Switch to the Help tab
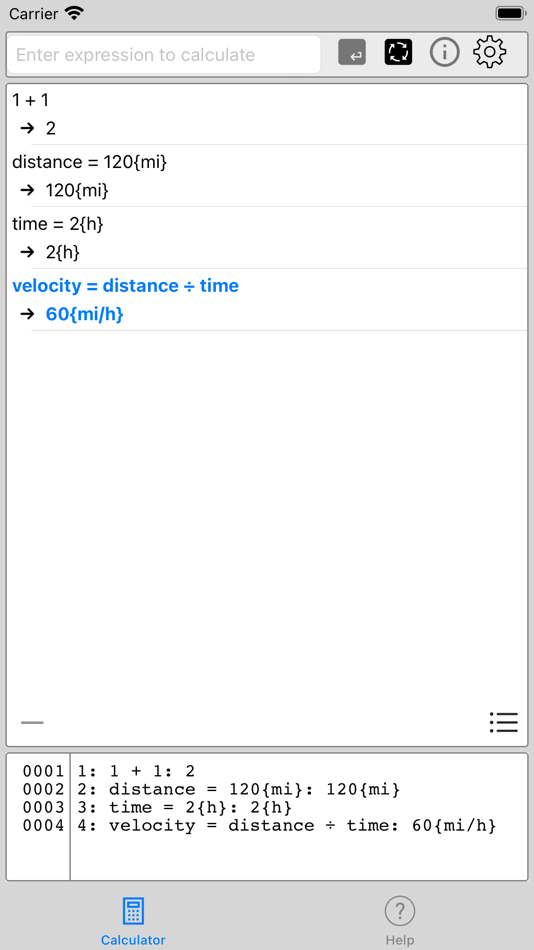The width and height of the screenshot is (534, 950). (x=399, y=922)
